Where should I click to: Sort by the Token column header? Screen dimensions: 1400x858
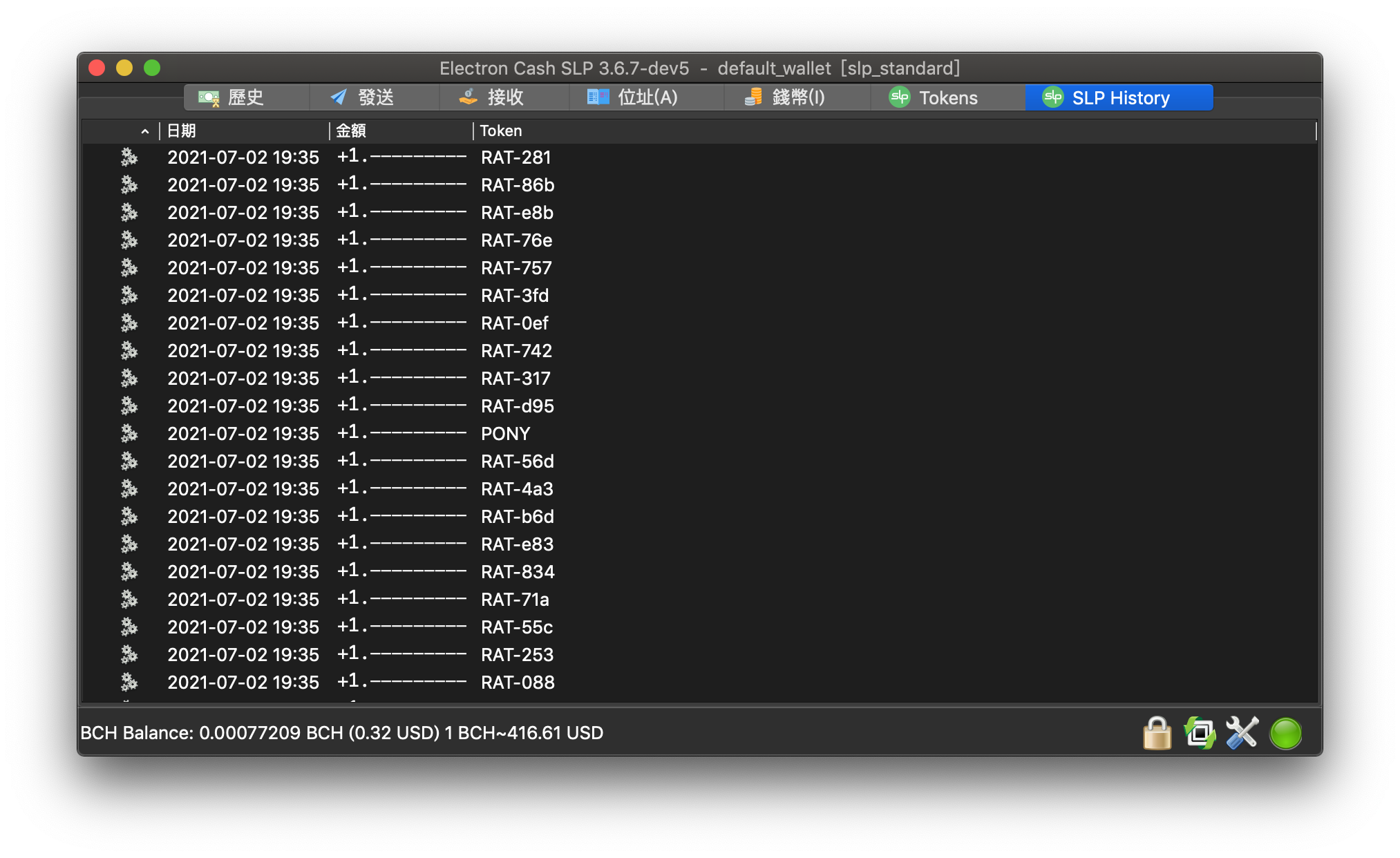point(895,131)
